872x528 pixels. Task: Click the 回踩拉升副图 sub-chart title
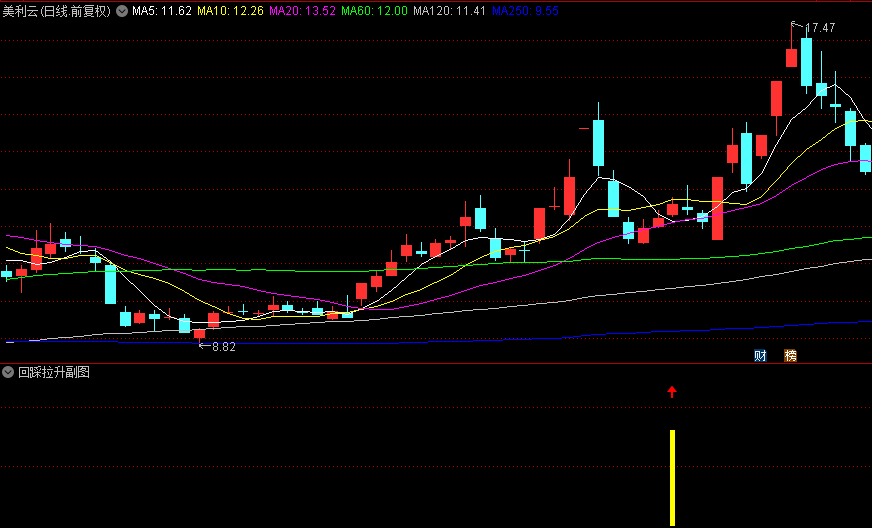coord(54,372)
